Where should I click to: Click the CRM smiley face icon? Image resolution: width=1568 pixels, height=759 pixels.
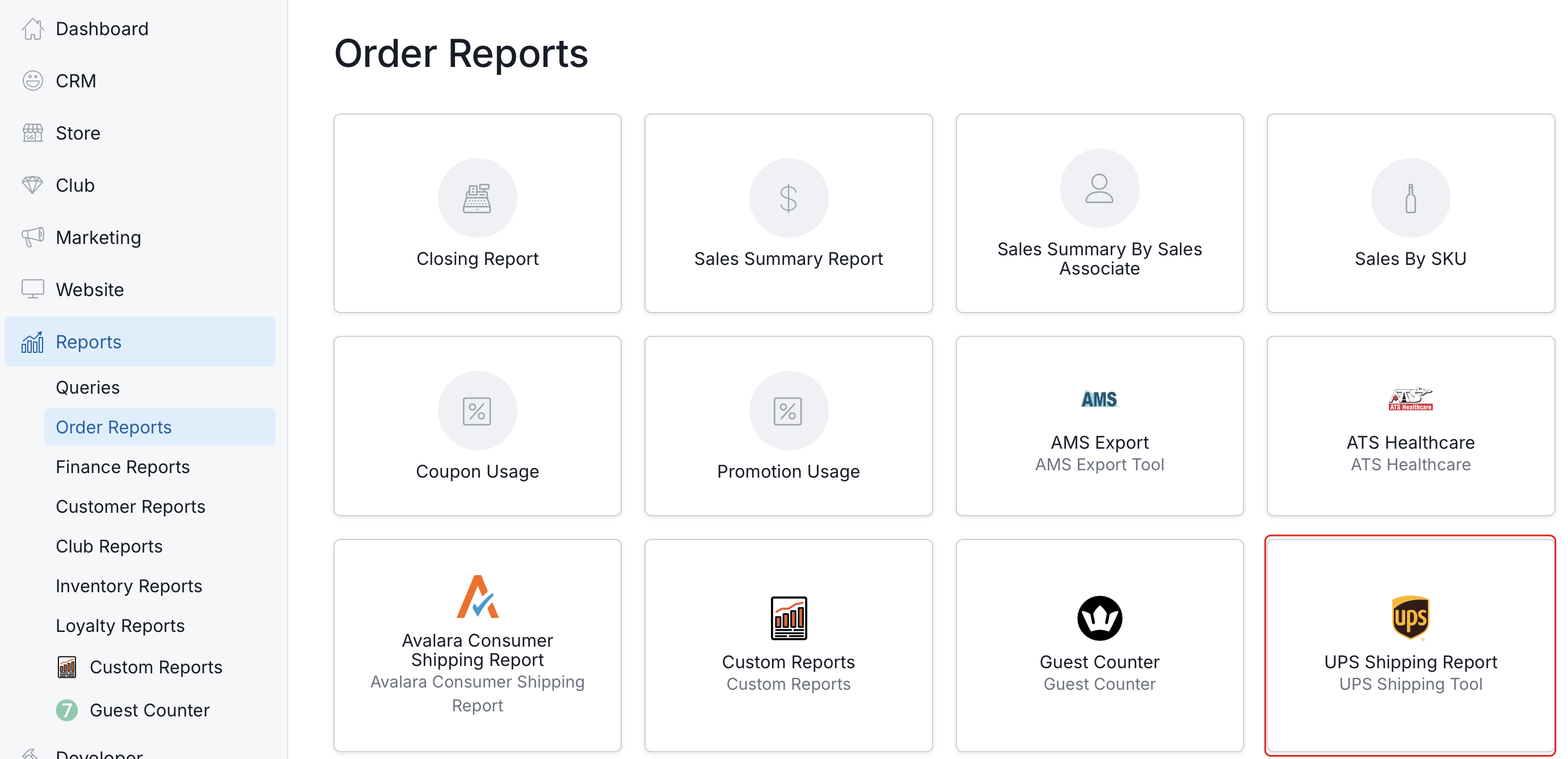pyautogui.click(x=32, y=81)
